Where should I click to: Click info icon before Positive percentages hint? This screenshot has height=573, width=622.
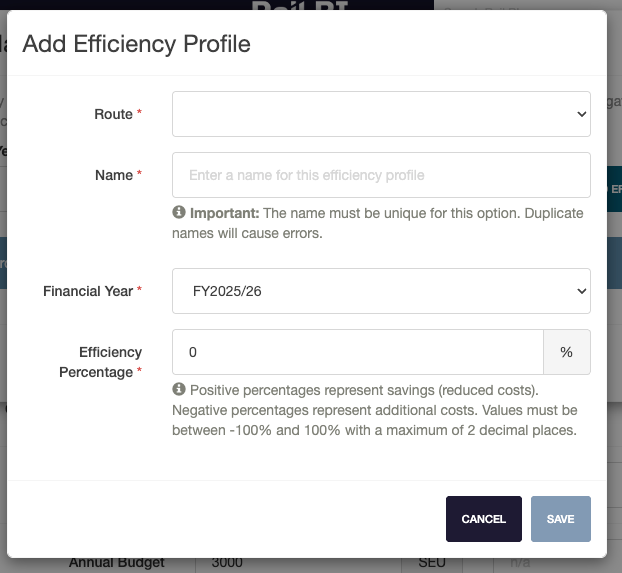click(x=179, y=389)
